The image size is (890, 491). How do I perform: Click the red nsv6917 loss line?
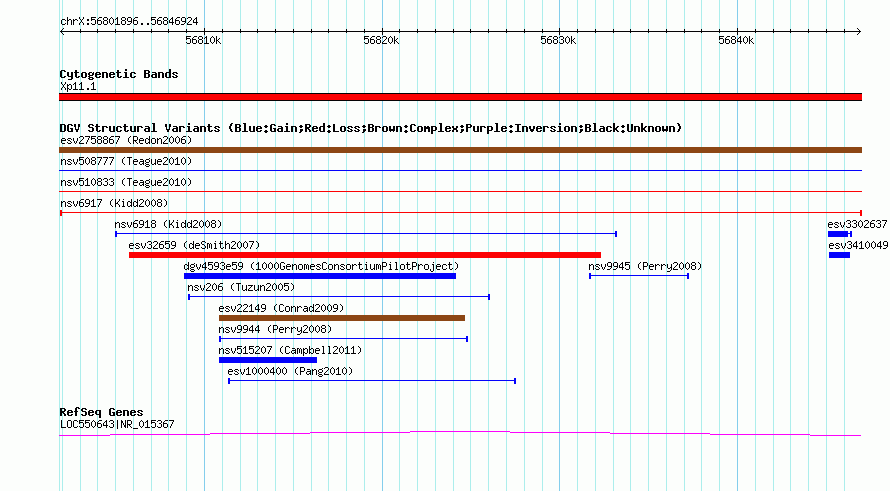pyautogui.click(x=461, y=213)
